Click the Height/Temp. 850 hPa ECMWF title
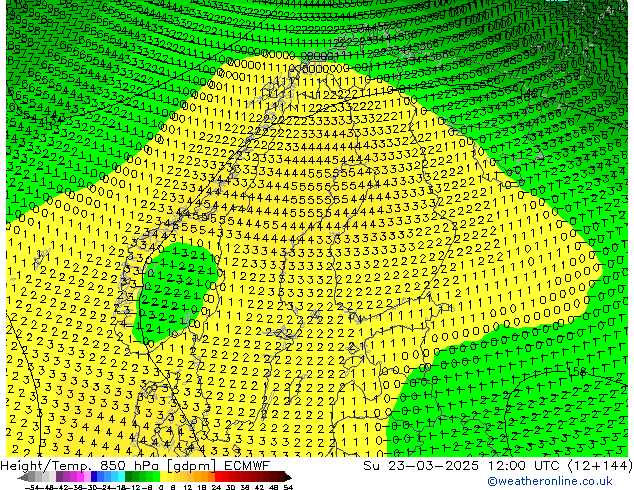The height and width of the screenshot is (490, 634). [135, 466]
